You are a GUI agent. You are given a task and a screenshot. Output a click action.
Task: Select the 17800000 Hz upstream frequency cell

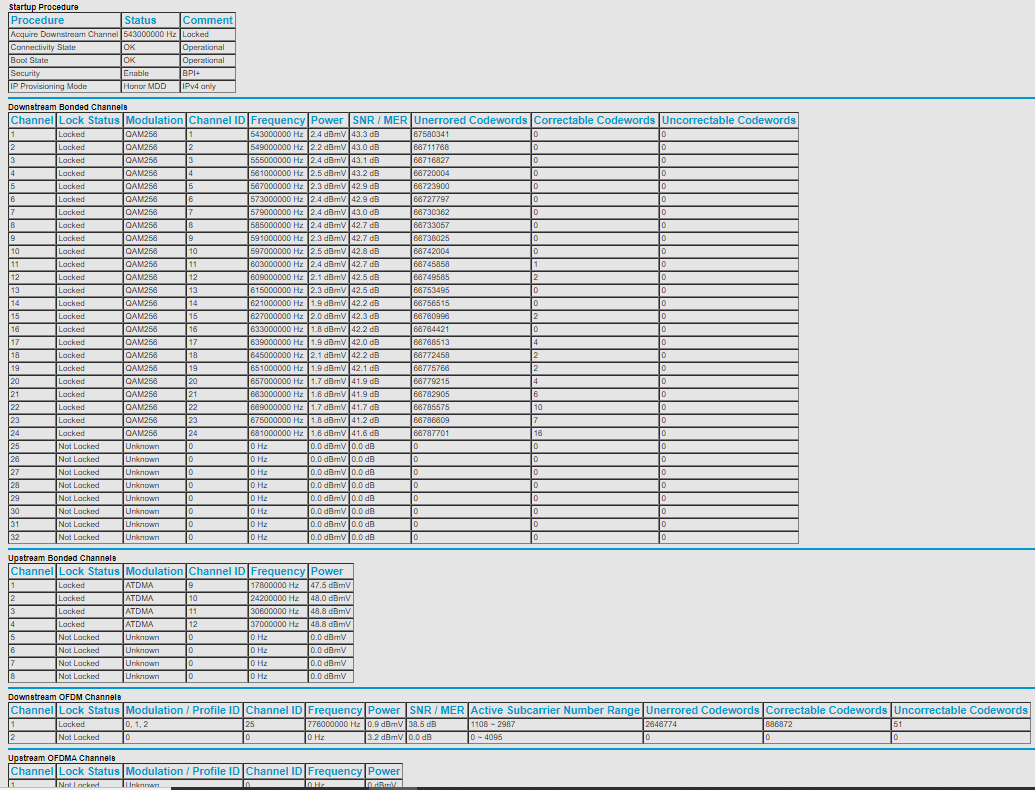(277, 585)
